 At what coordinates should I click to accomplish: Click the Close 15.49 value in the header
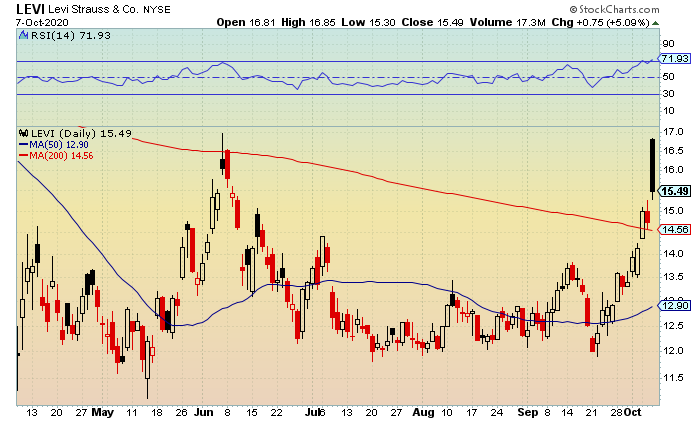432,22
